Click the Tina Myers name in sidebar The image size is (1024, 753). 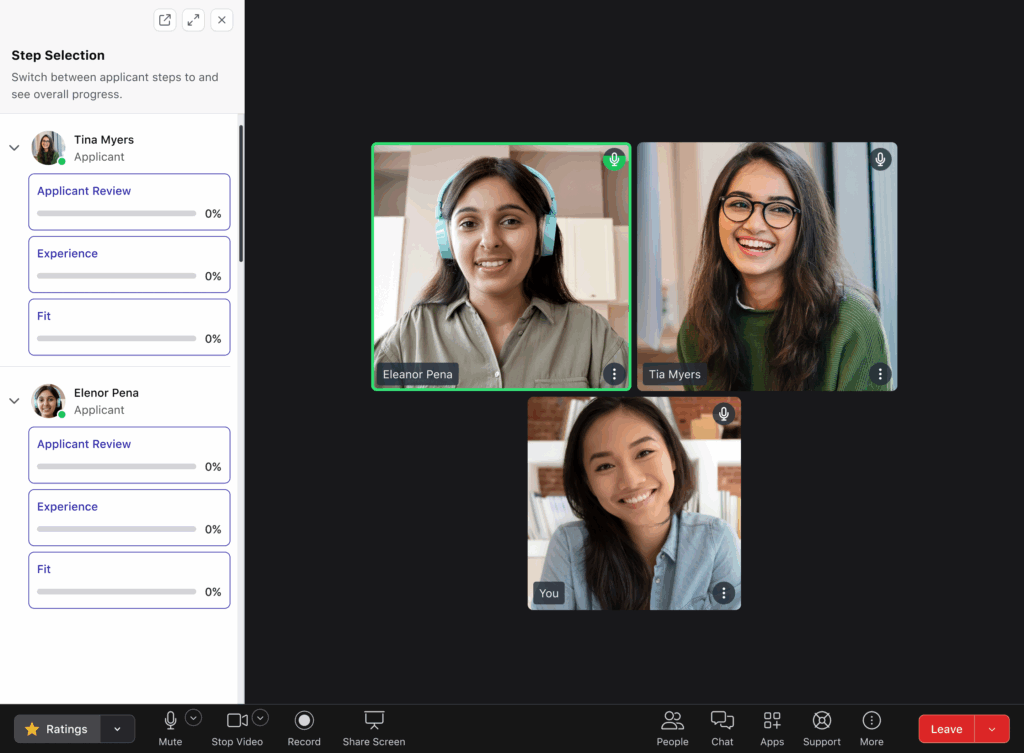(104, 140)
